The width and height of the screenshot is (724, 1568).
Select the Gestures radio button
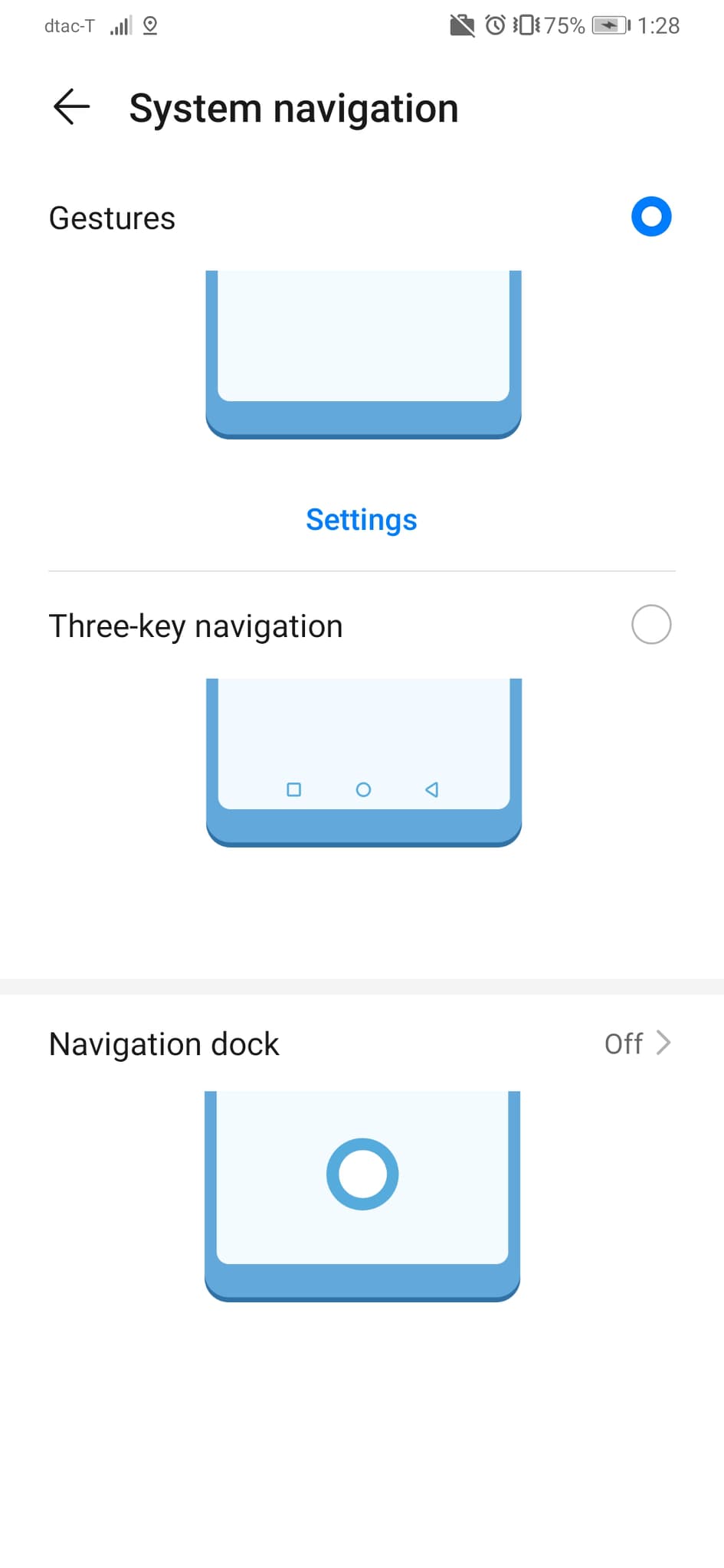[651, 217]
